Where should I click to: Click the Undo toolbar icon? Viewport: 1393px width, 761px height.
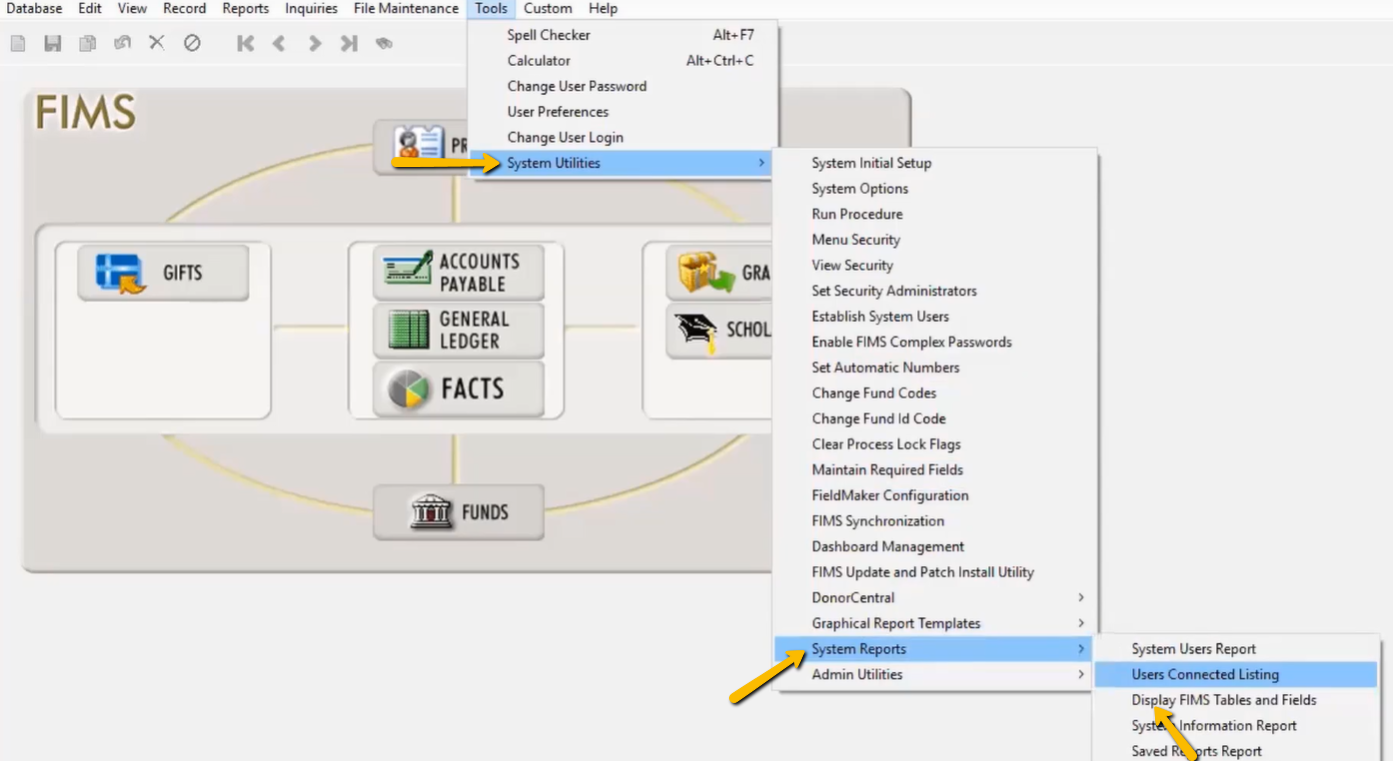coord(122,43)
